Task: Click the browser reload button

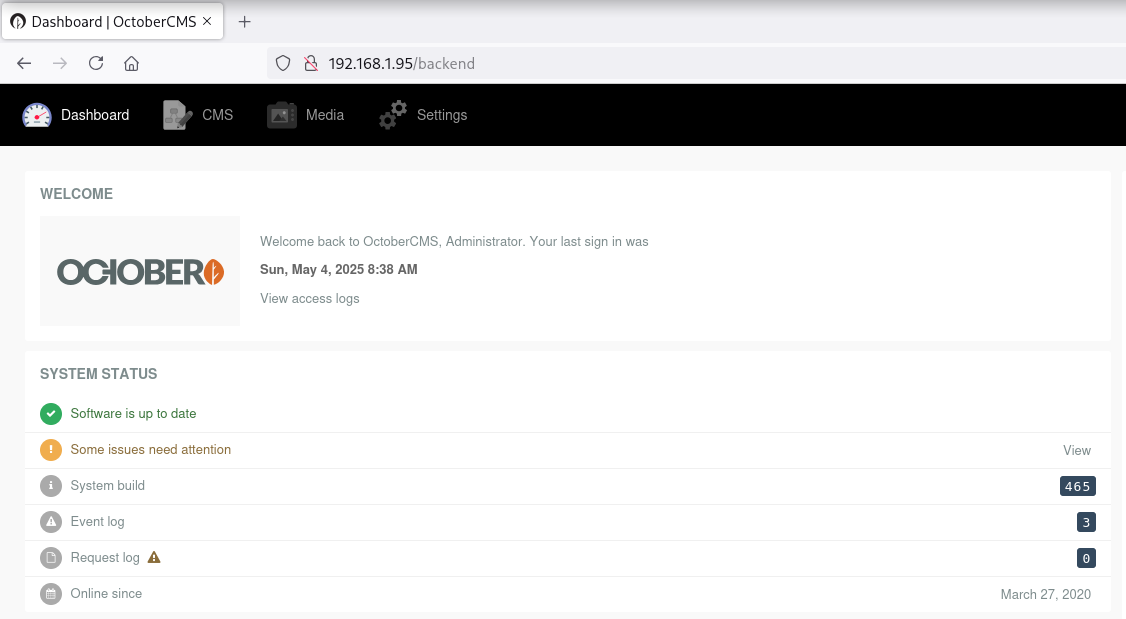Action: [x=96, y=63]
